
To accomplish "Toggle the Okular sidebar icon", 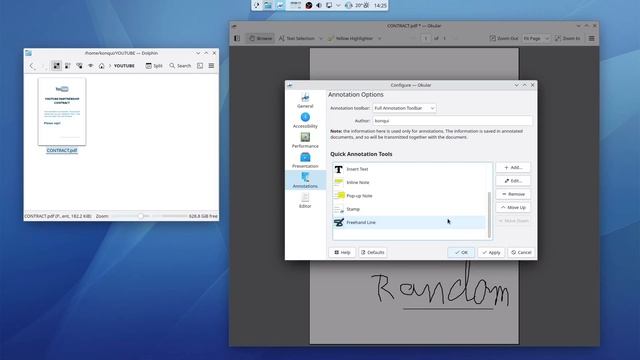I will (237, 38).
